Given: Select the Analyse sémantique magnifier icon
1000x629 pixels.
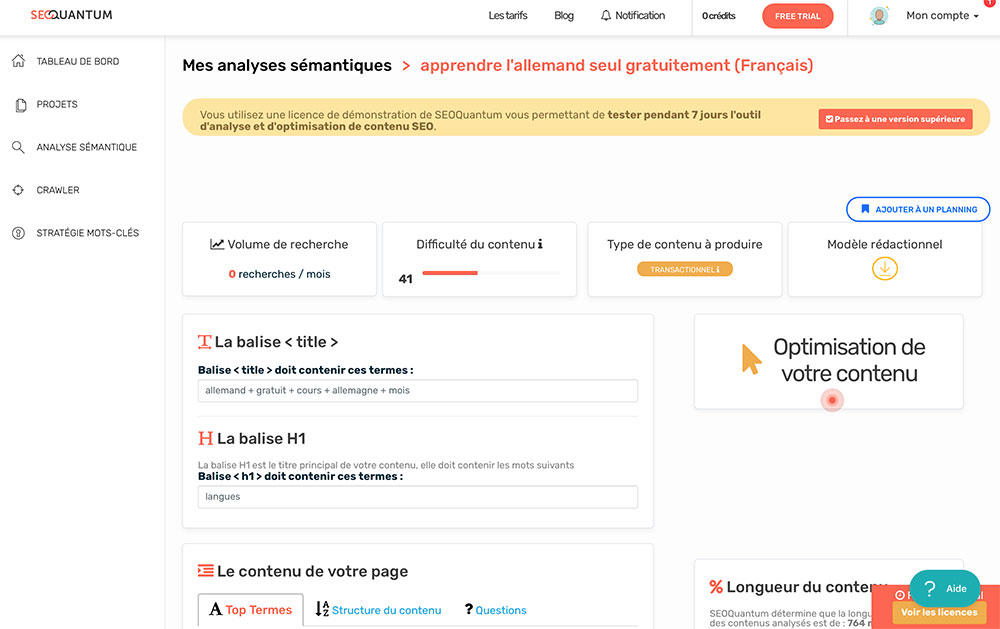Looking at the screenshot, I should (x=18, y=147).
